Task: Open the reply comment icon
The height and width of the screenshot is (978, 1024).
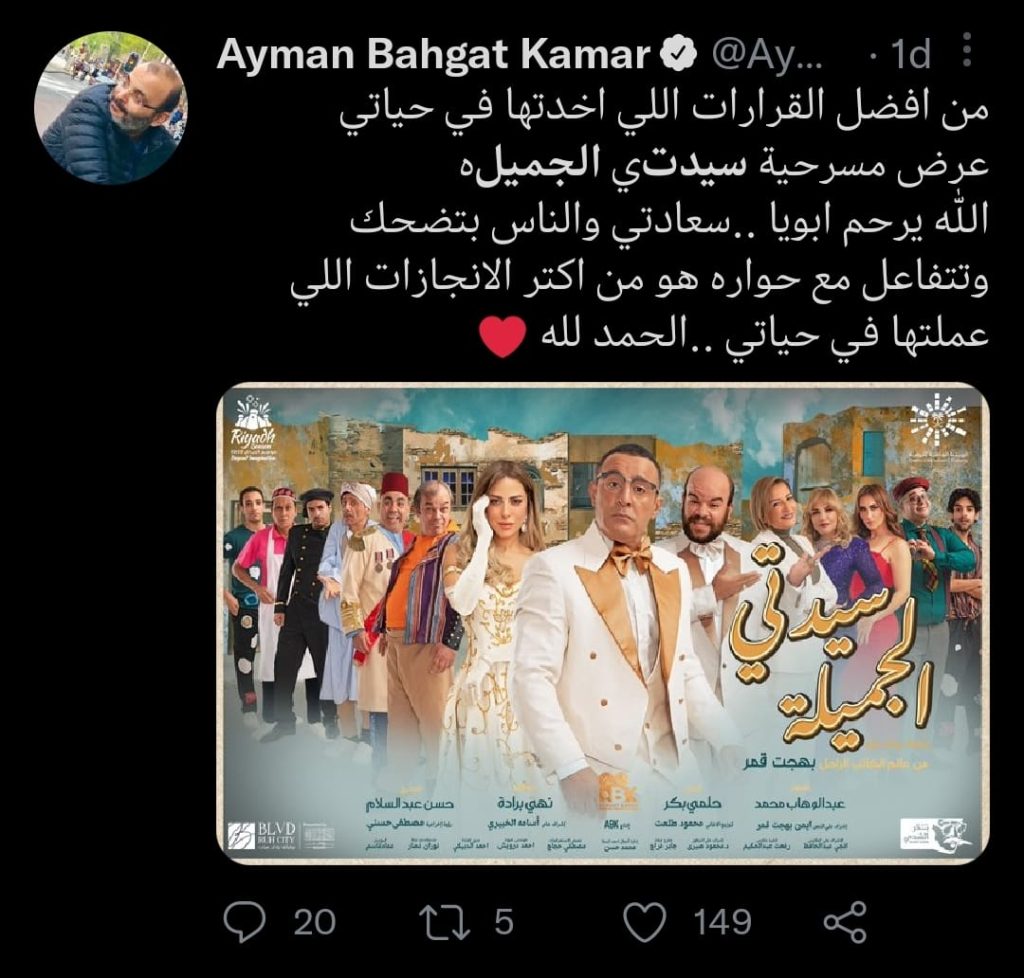Action: click(245, 921)
